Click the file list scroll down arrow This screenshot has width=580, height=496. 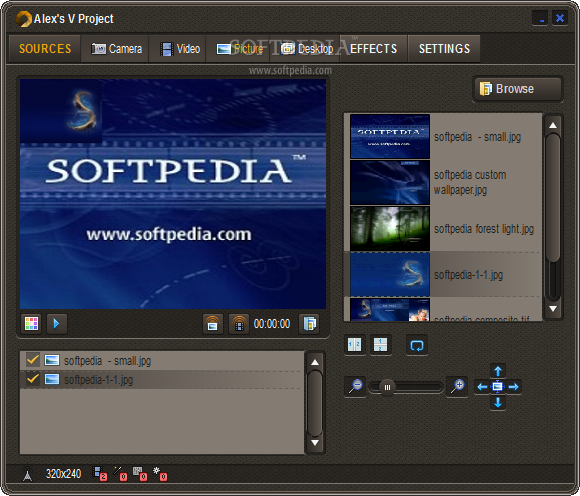pos(553,308)
